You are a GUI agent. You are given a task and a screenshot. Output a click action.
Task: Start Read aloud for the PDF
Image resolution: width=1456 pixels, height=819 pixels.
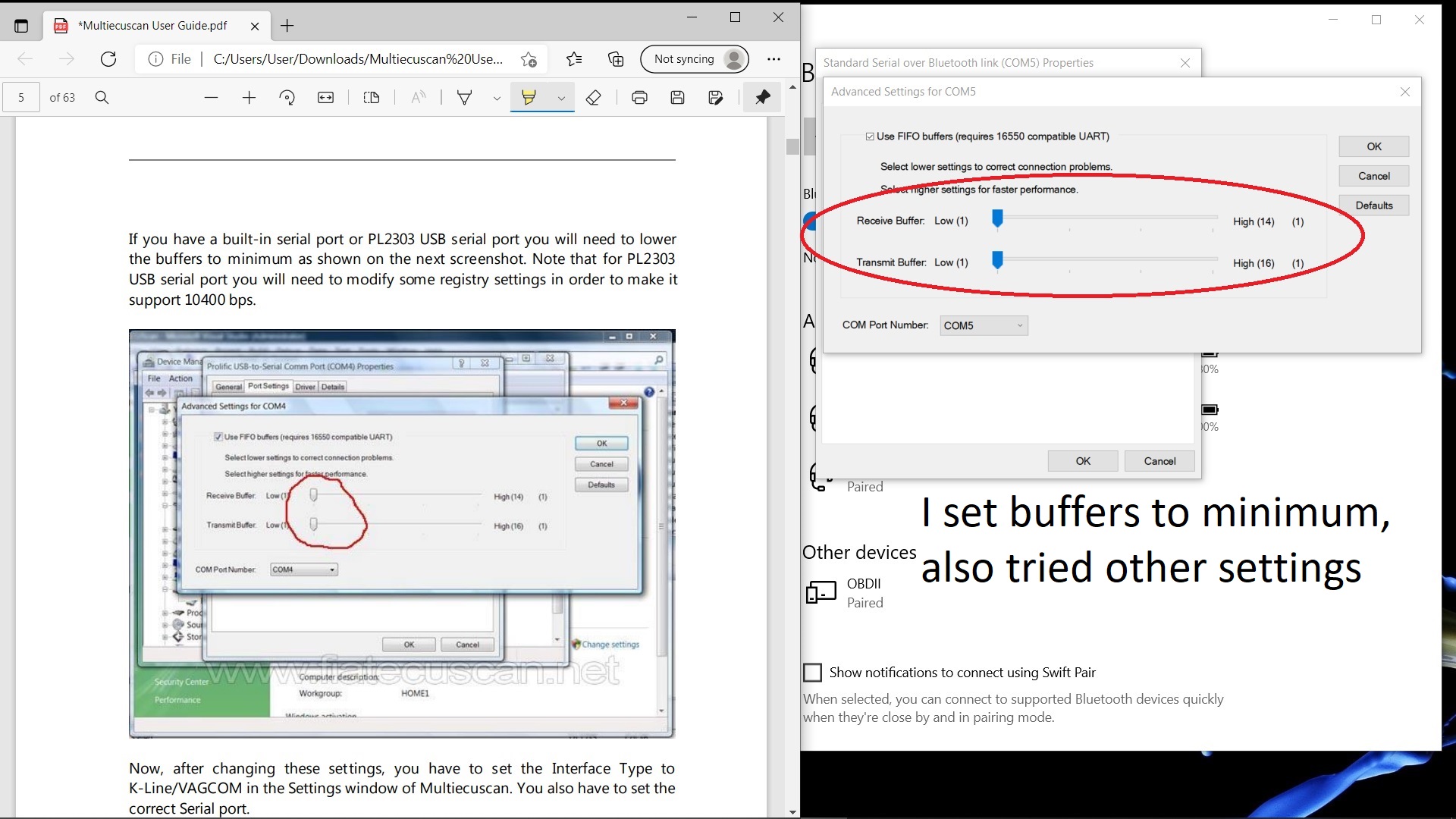click(x=418, y=97)
